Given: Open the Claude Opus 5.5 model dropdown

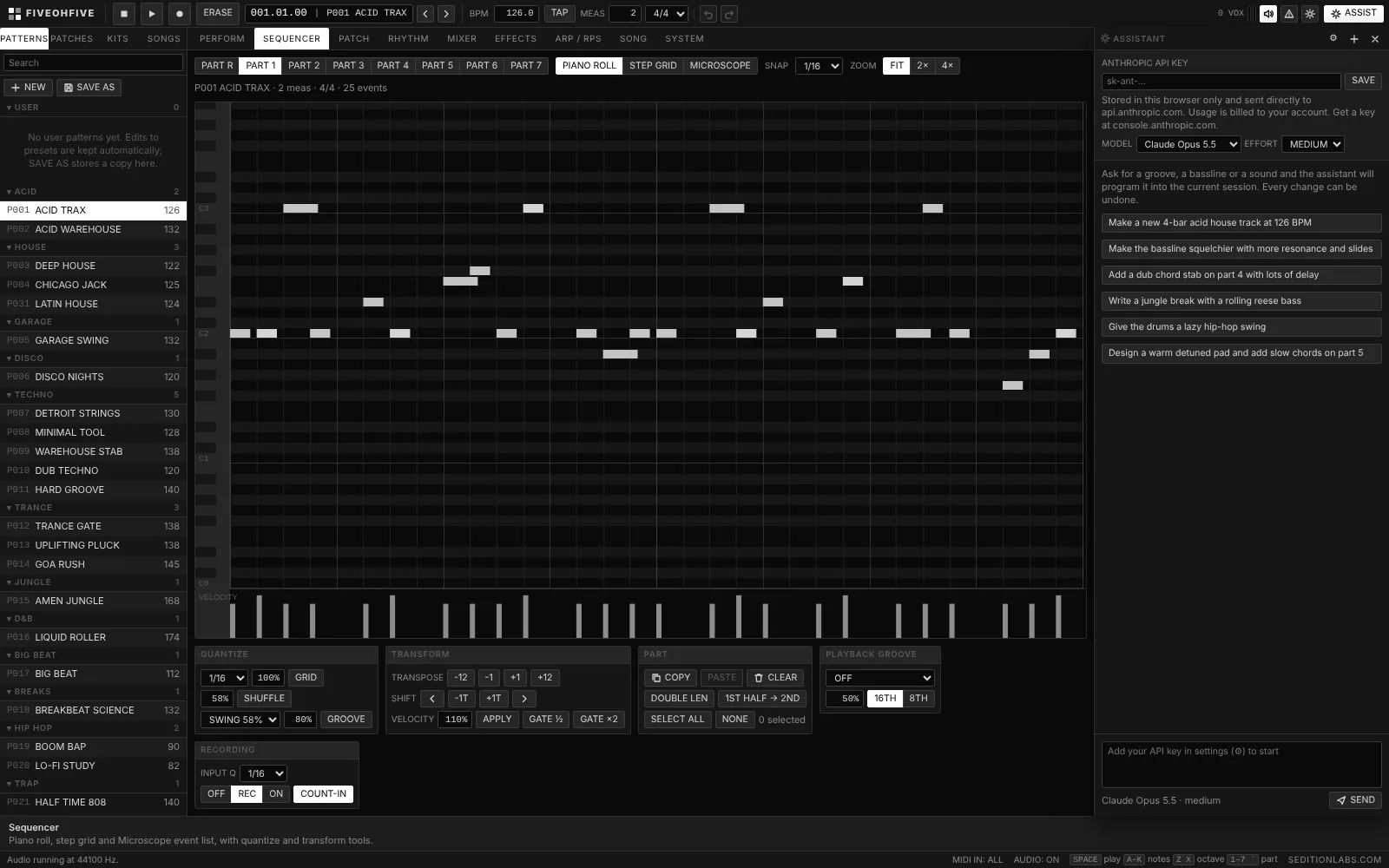Looking at the screenshot, I should coord(1188,144).
